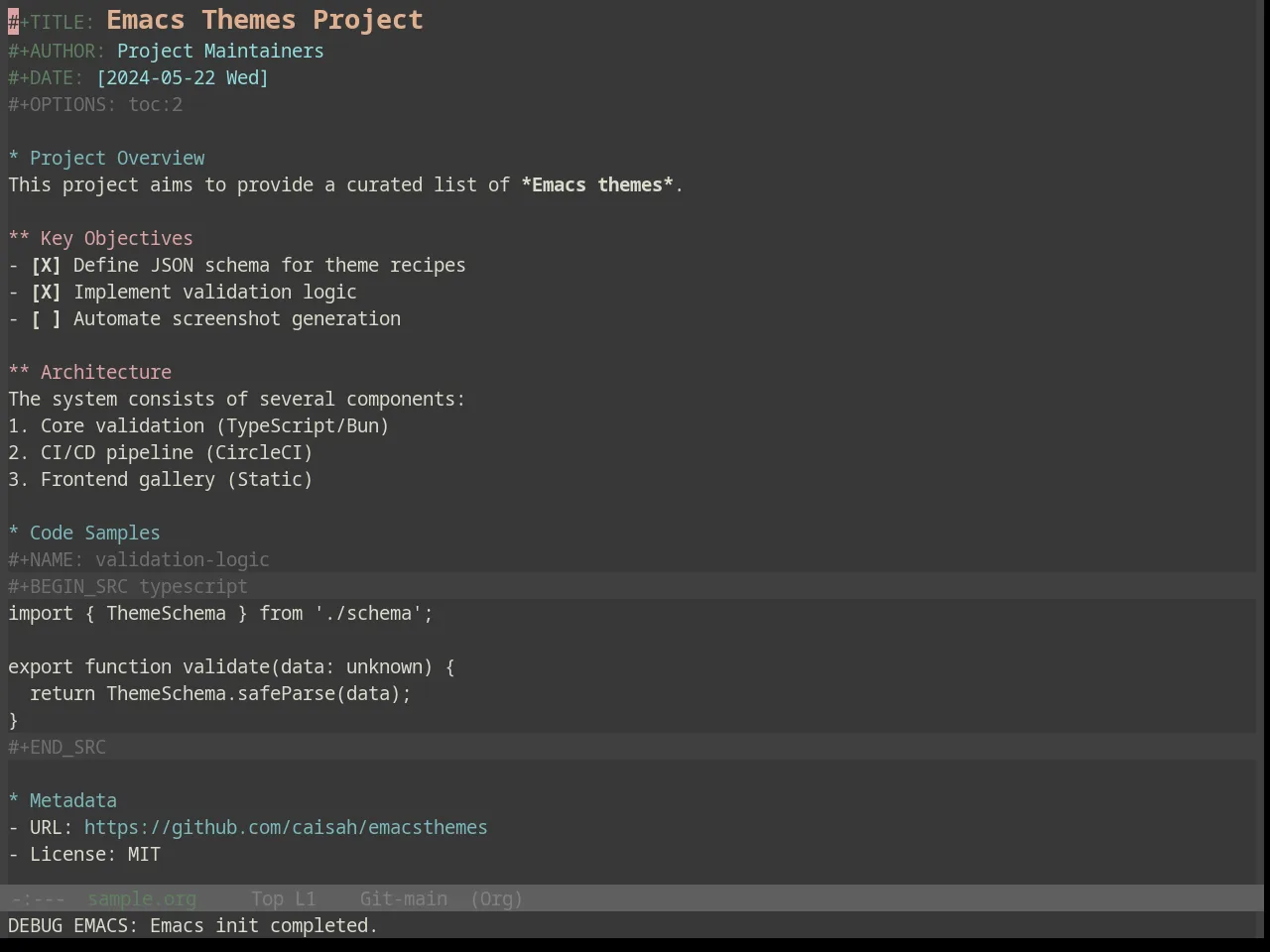Click the Project Overview heading text
This screenshot has height=952, width=1270.
(x=117, y=159)
